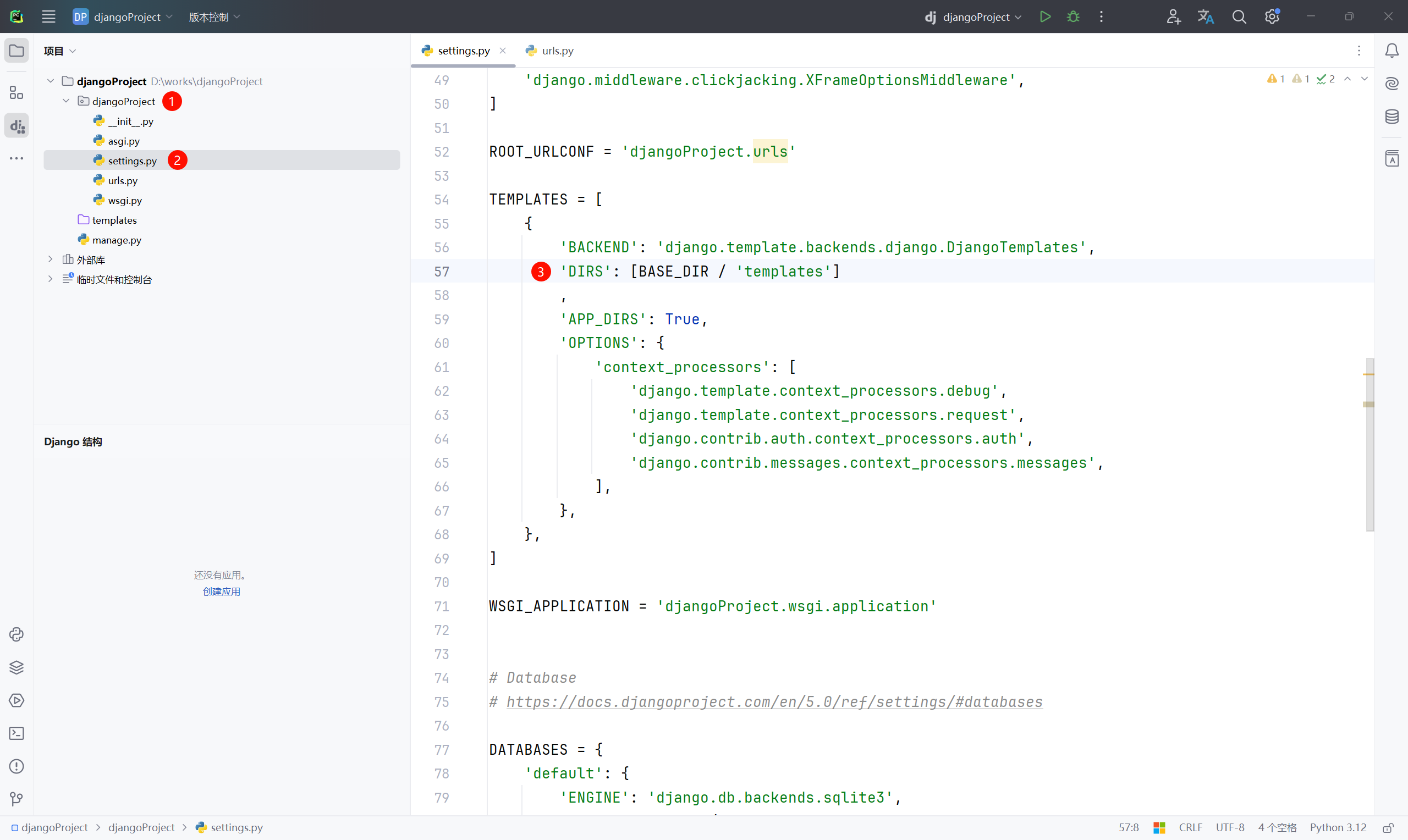Collapse the root djangoProject folder

point(51,81)
